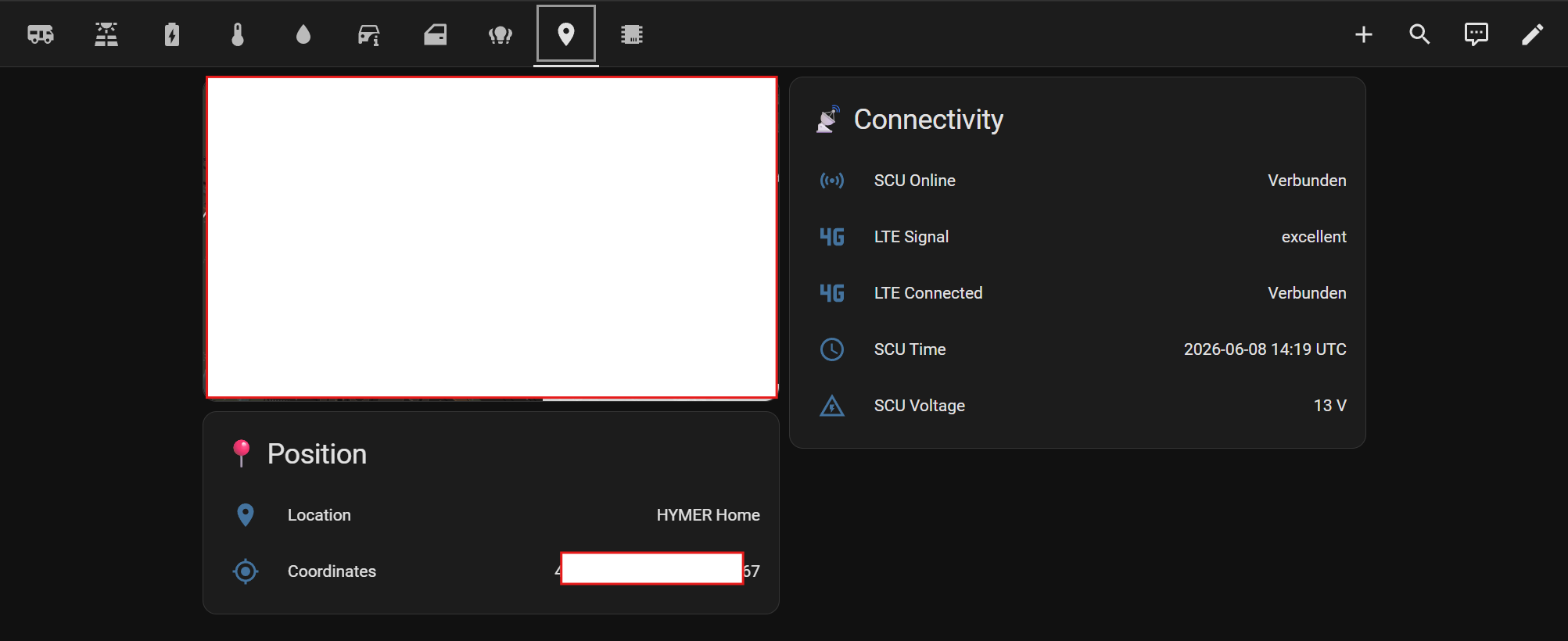Click the Location entity label
This screenshot has width=1568, height=641.
(319, 515)
